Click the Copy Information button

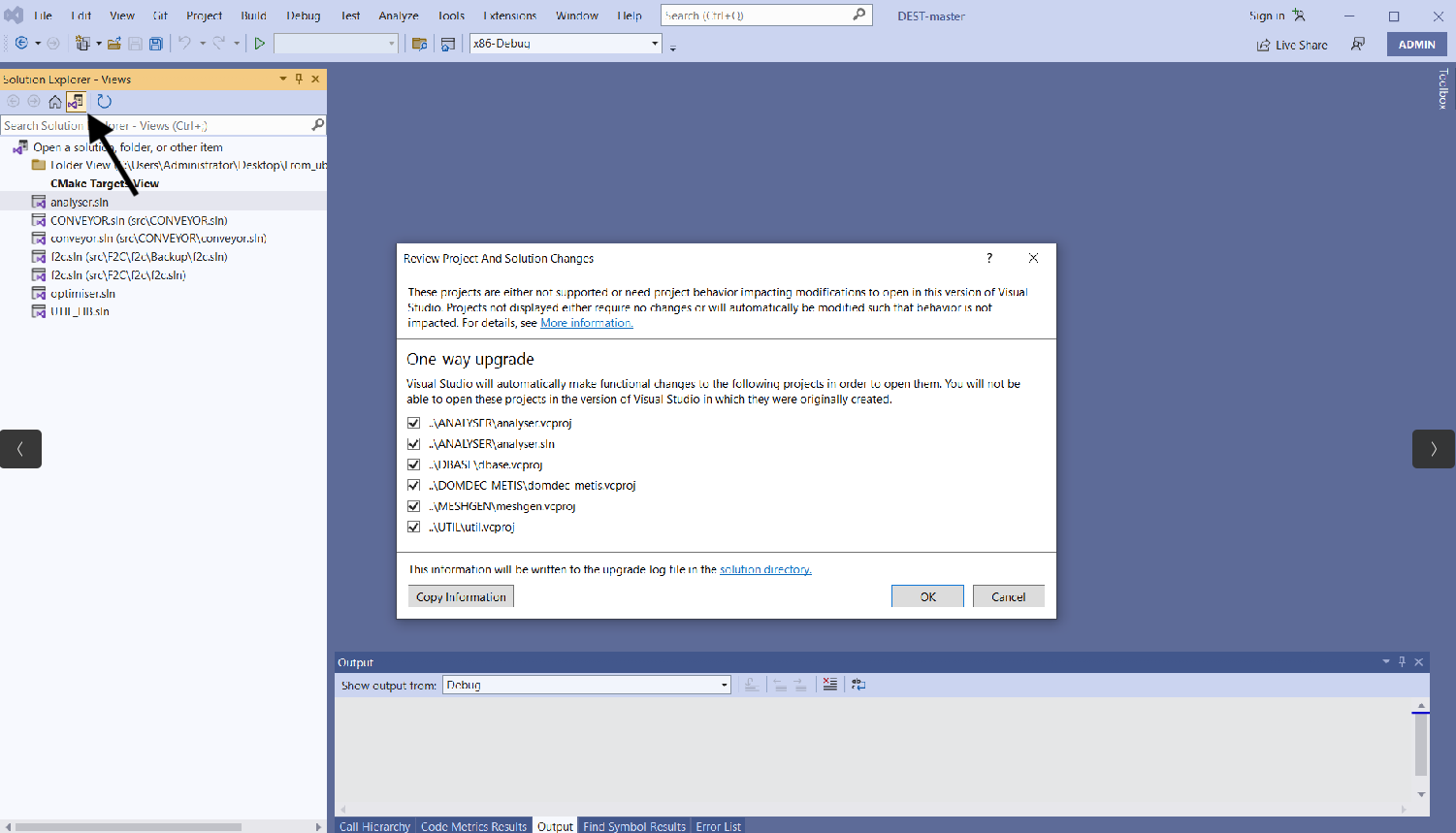click(461, 596)
